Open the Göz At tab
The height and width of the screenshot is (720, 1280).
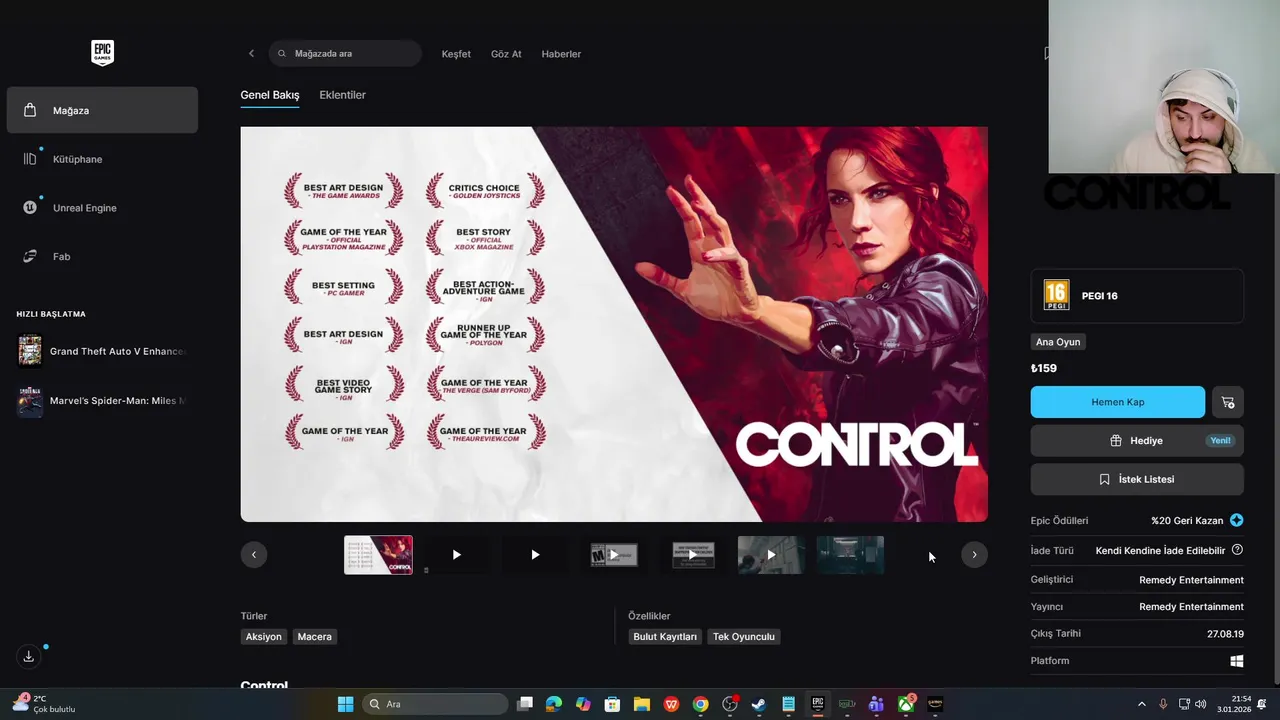[x=506, y=54]
